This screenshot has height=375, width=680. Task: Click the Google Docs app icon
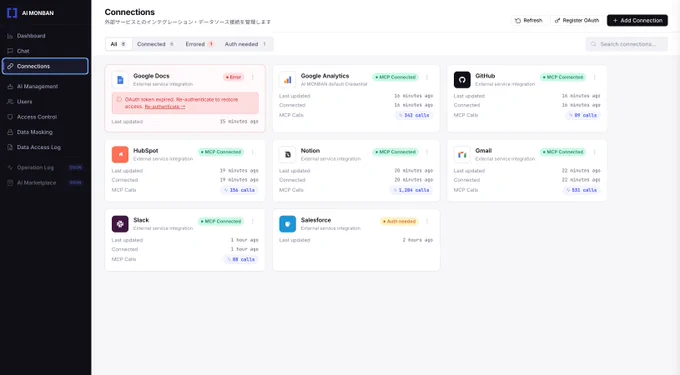click(120, 80)
